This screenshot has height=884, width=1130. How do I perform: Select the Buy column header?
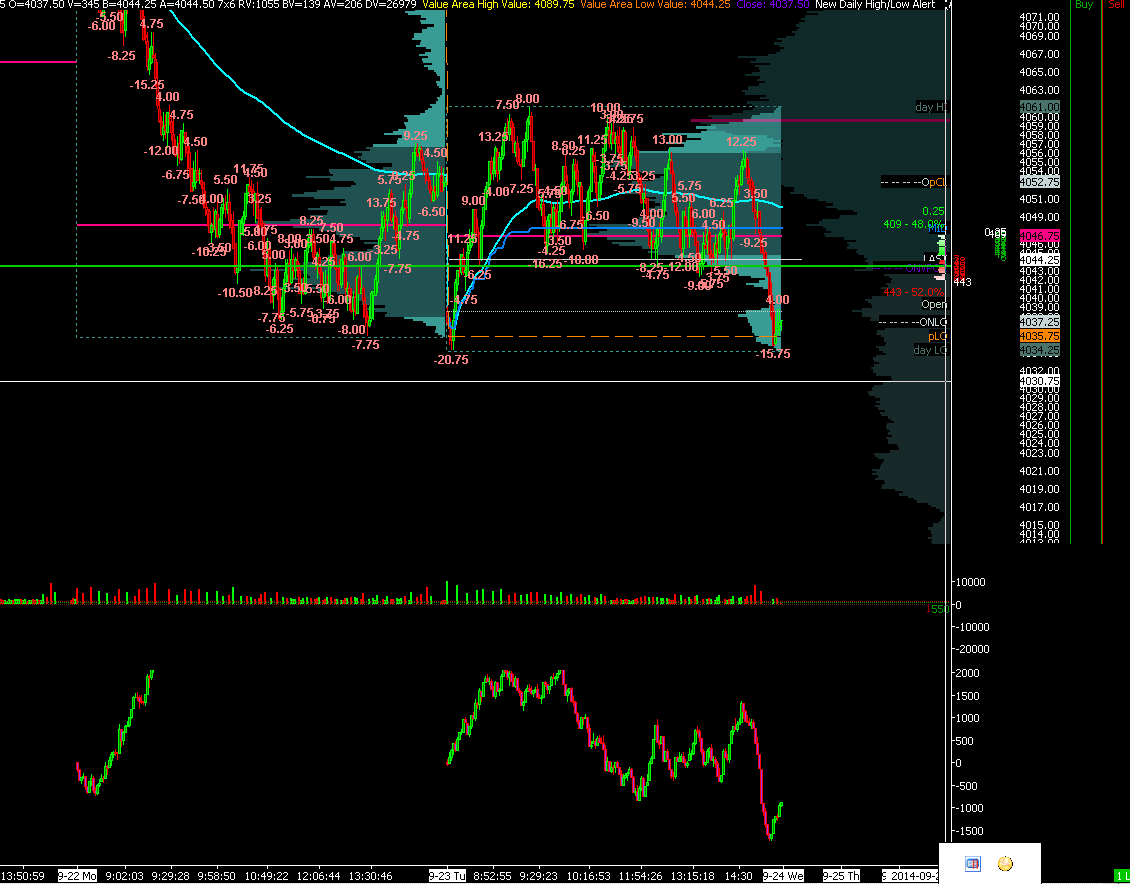click(1083, 4)
